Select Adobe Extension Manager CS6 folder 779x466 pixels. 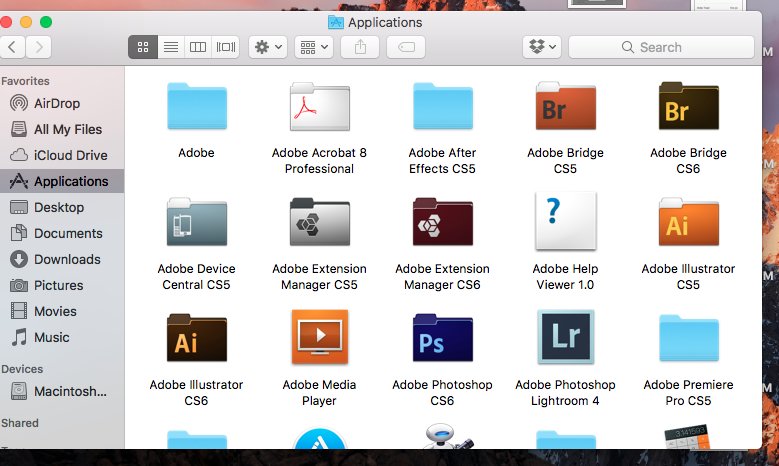443,222
